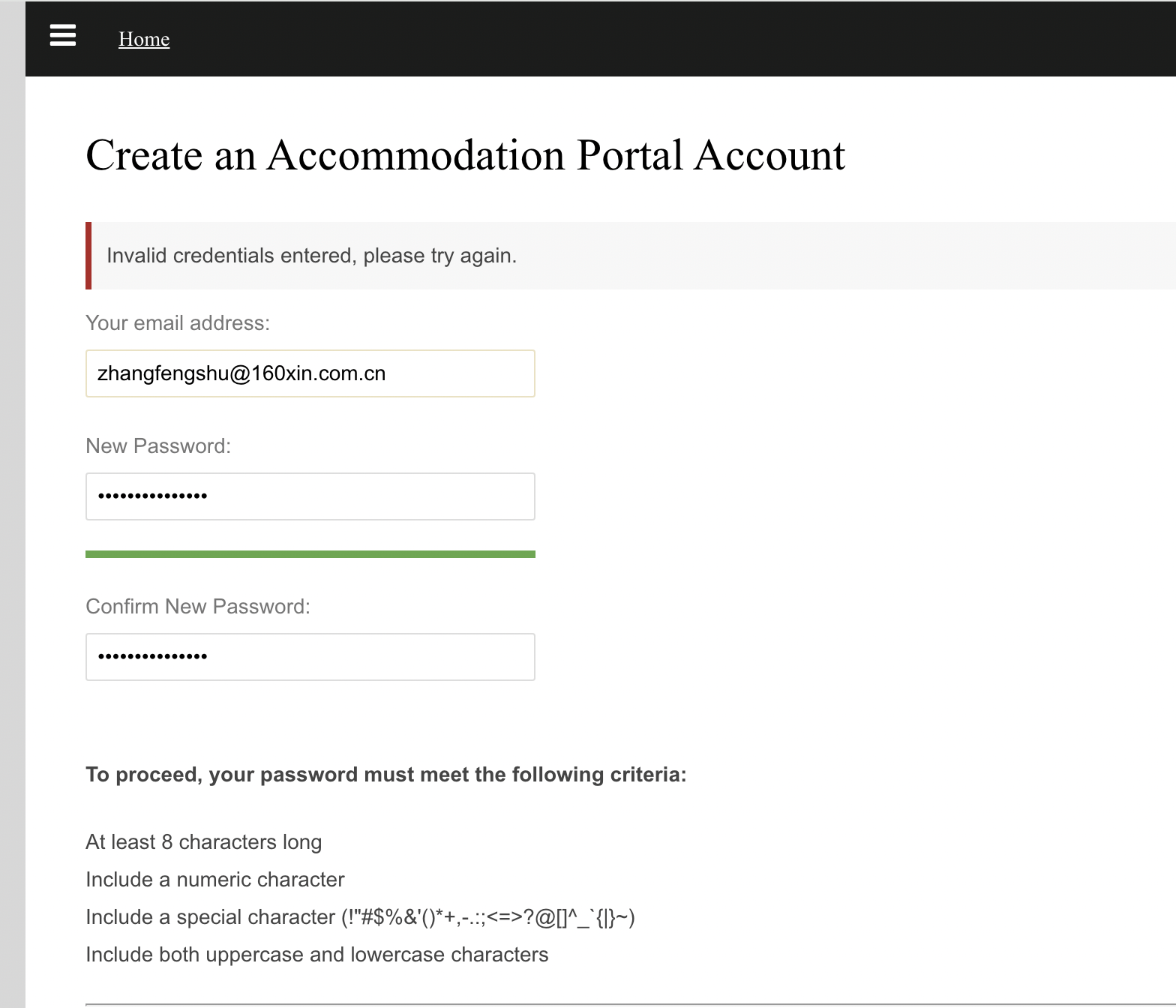Click the red bar beside the error message
The image size is (1176, 1008).
(x=88, y=256)
